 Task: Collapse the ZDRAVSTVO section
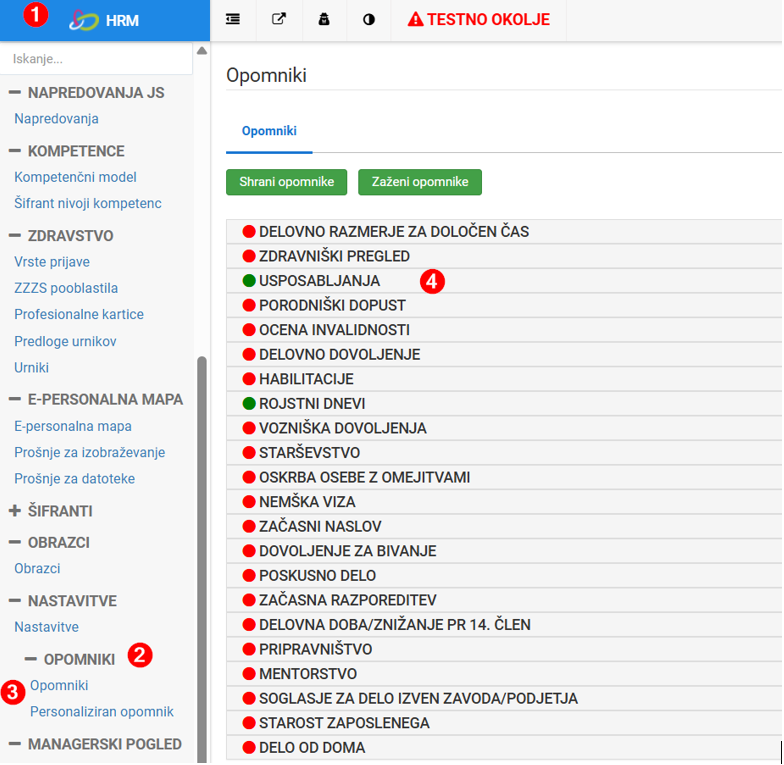pos(15,236)
